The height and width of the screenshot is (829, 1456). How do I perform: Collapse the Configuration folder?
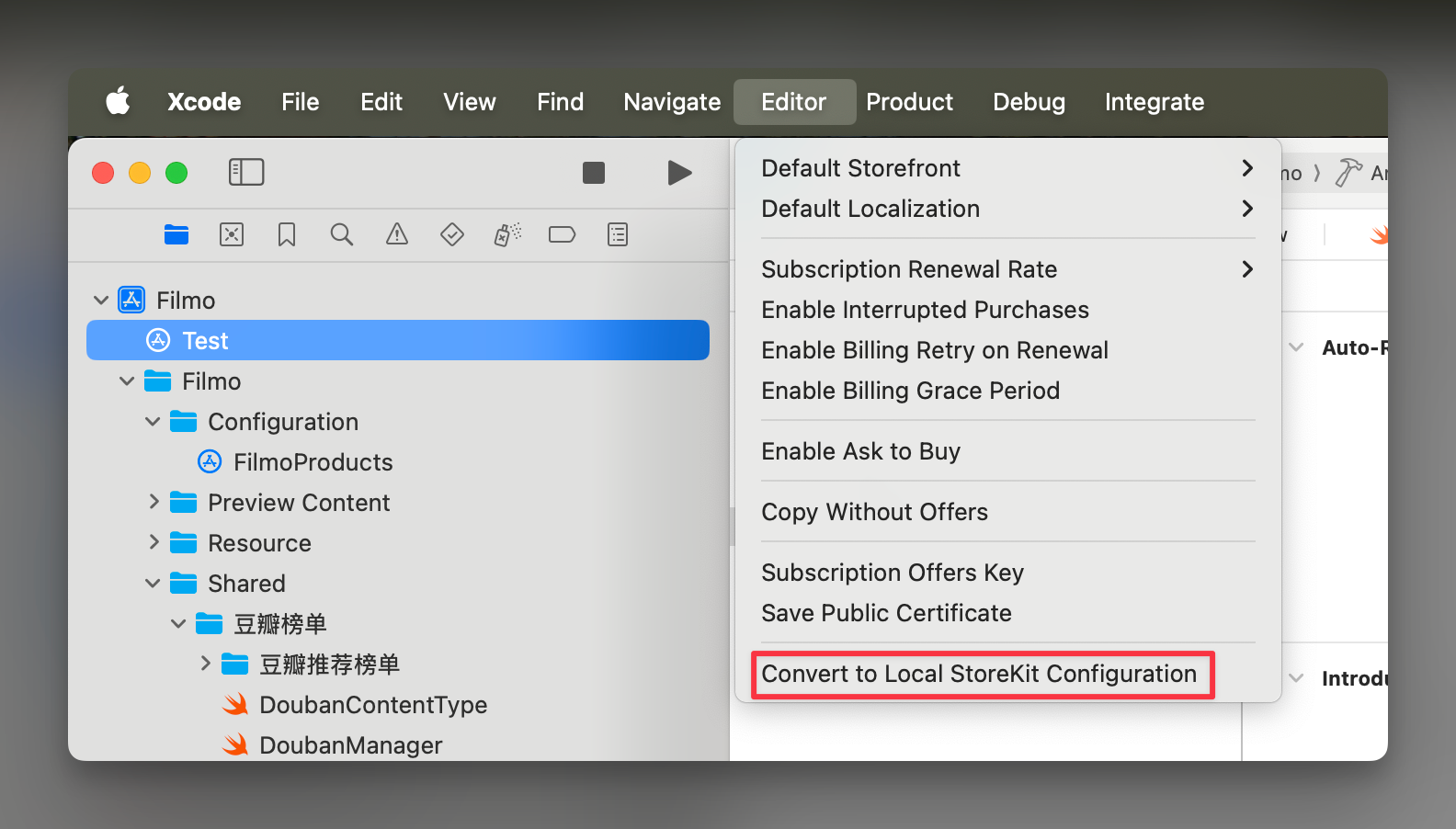click(153, 422)
